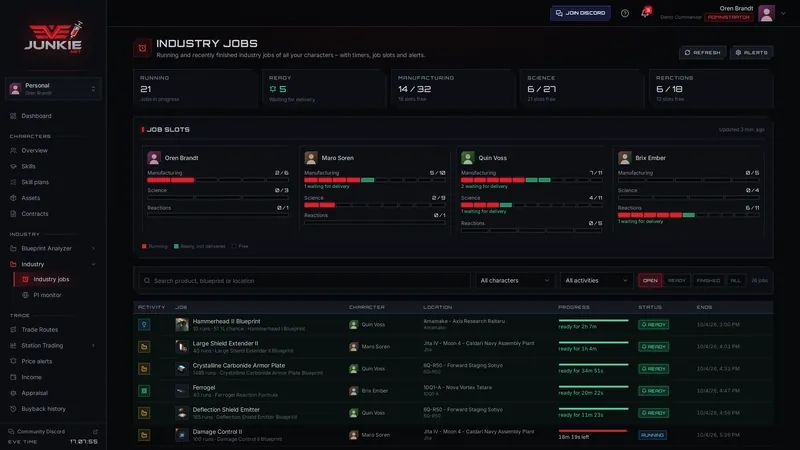
Task: Click the Running 21 summary card
Action: click(x=194, y=88)
